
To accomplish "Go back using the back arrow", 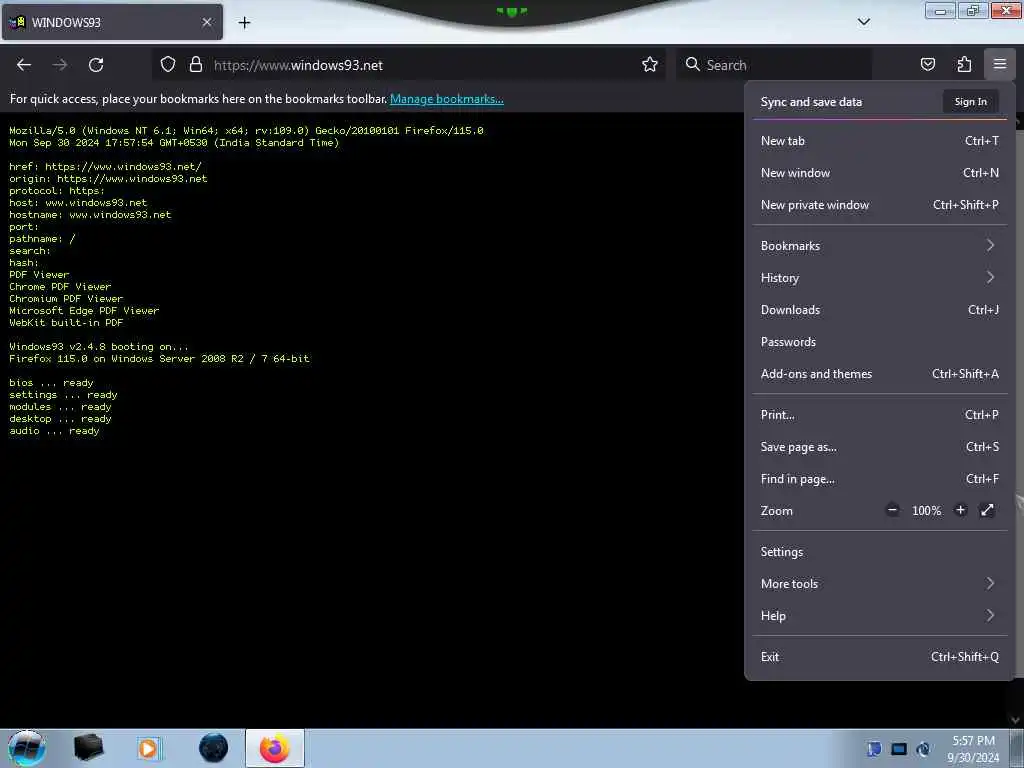I will tap(24, 65).
